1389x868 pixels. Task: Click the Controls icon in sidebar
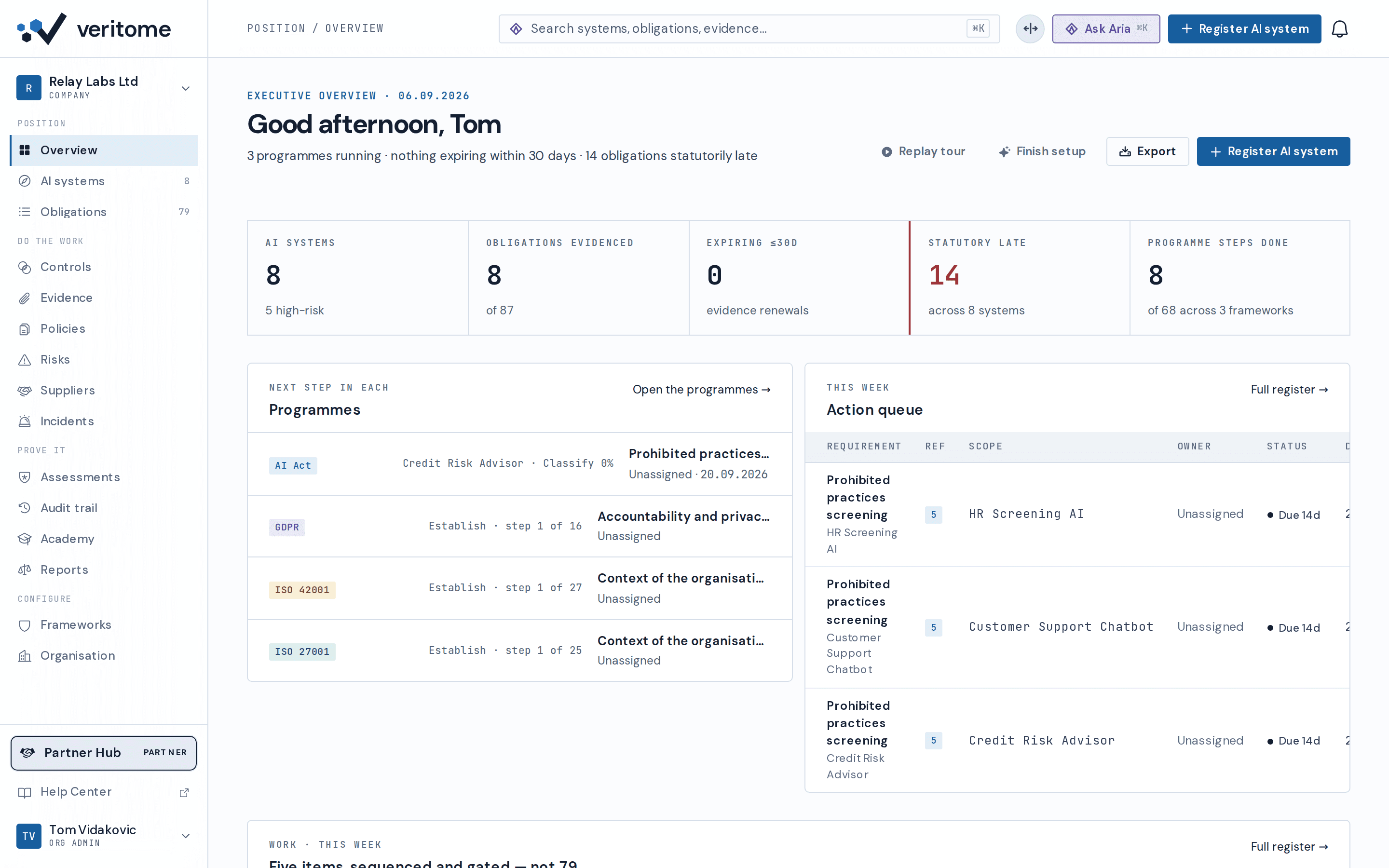pyautogui.click(x=24, y=267)
